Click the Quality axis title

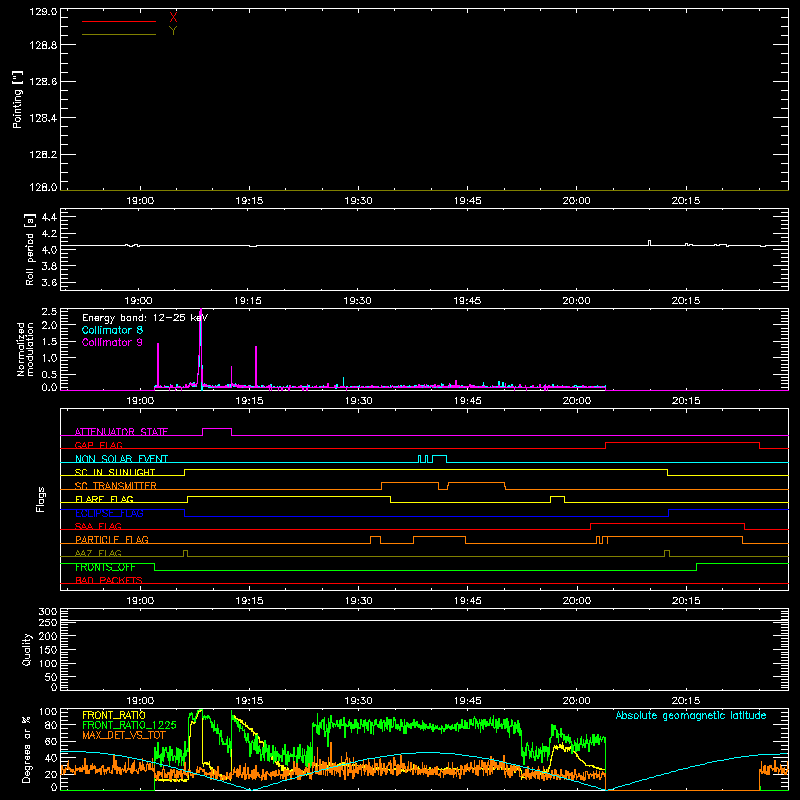(x=27, y=650)
